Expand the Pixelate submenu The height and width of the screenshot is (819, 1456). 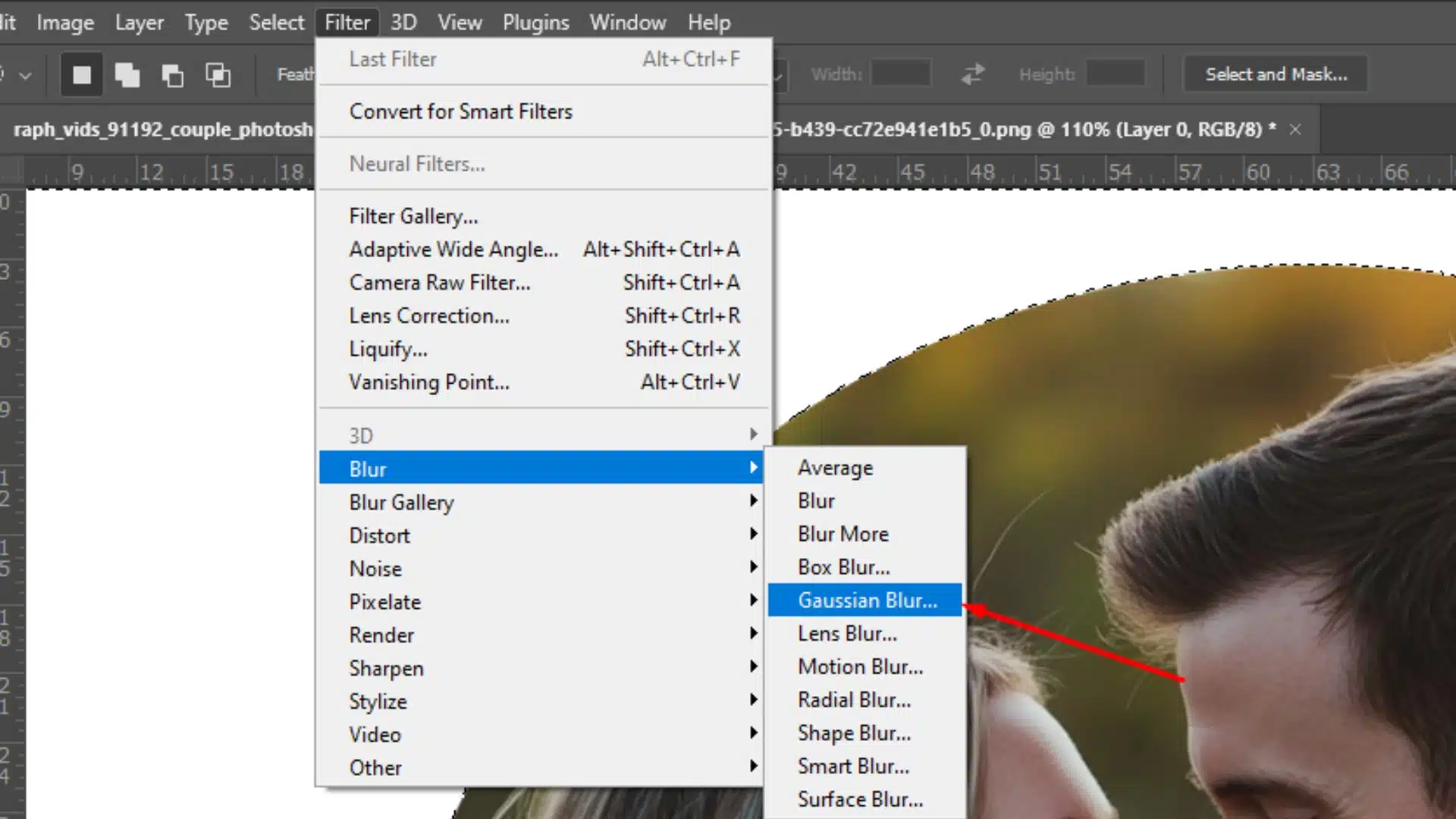(541, 602)
